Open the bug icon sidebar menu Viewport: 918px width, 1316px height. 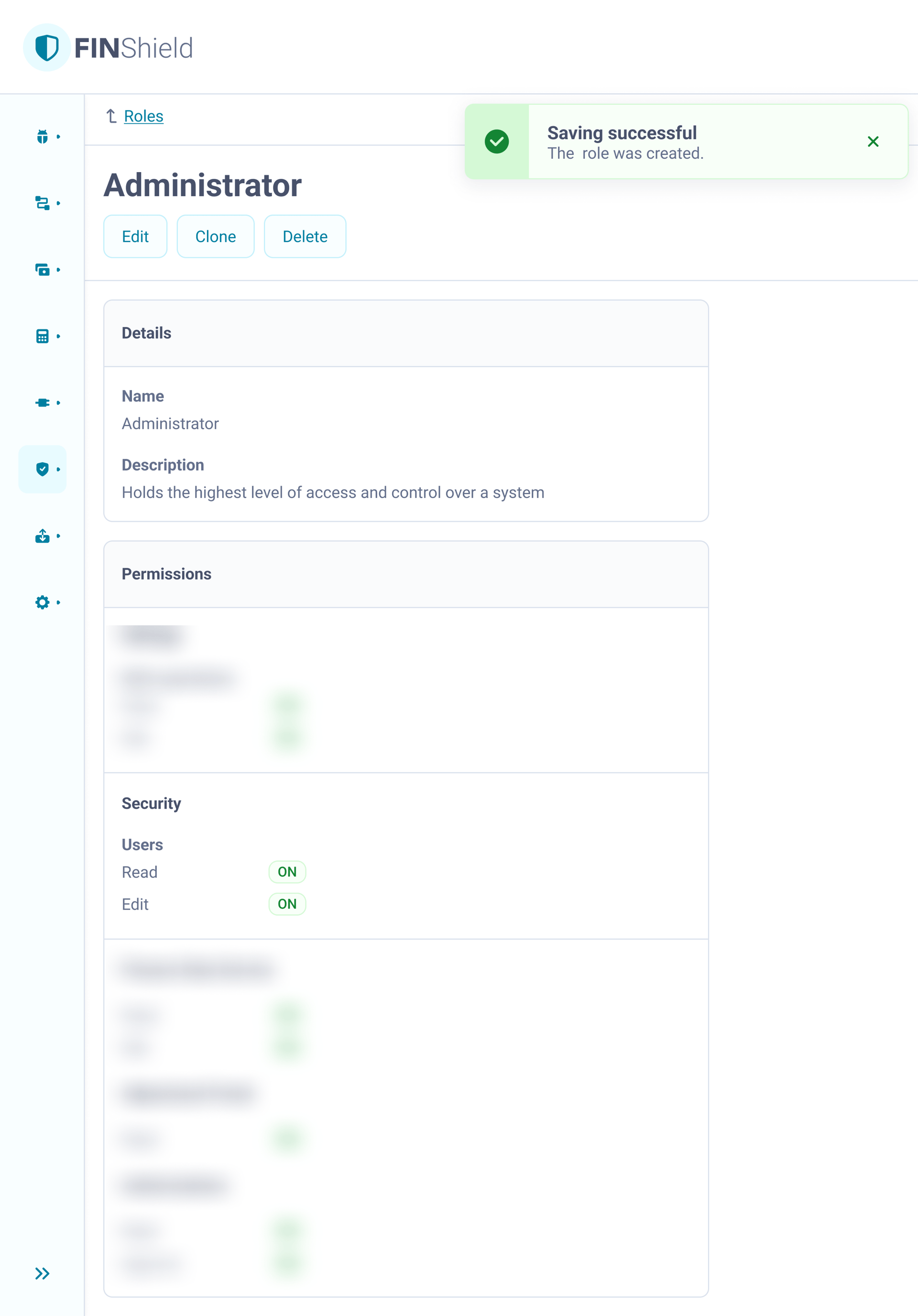pos(43,136)
